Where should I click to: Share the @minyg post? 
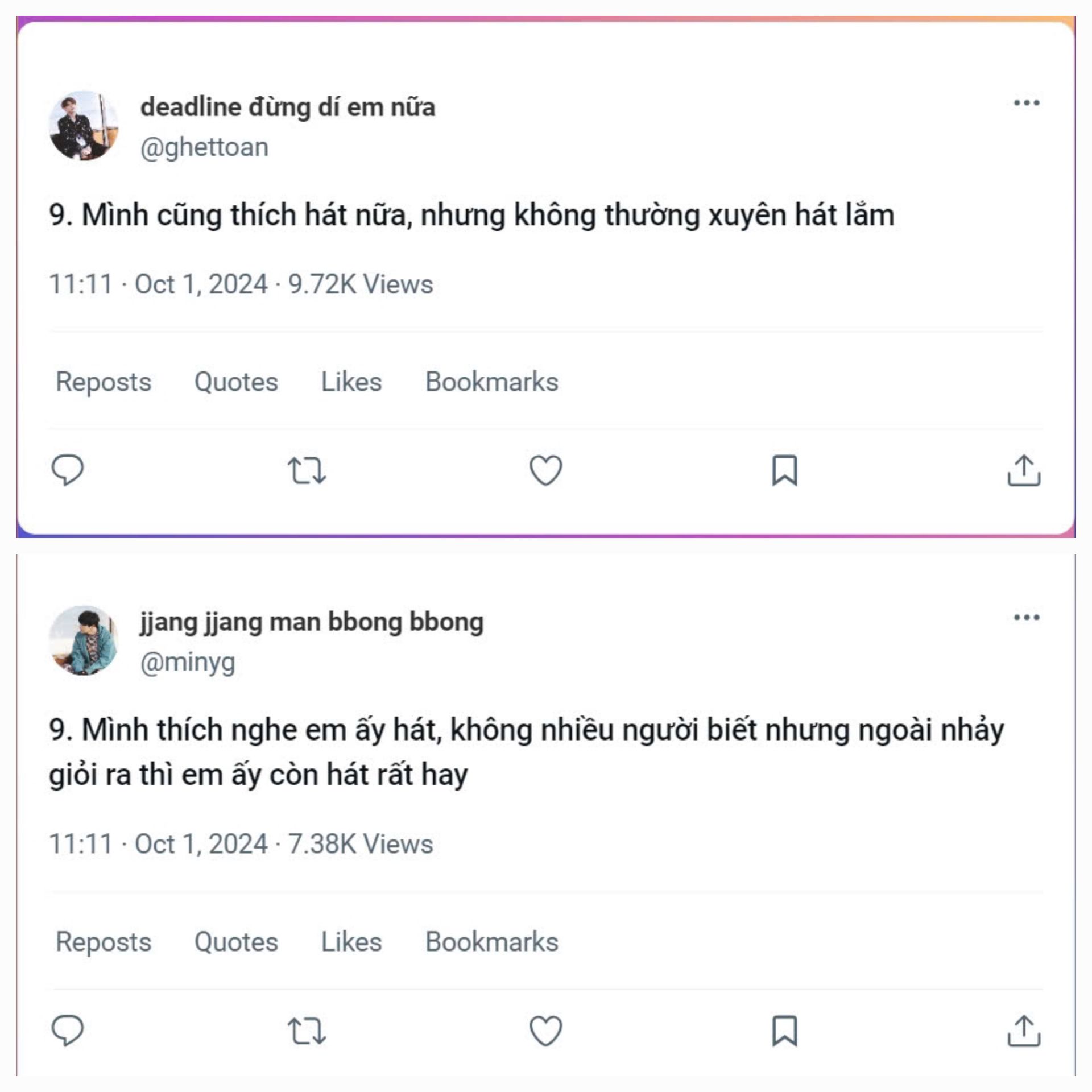[x=1024, y=1031]
